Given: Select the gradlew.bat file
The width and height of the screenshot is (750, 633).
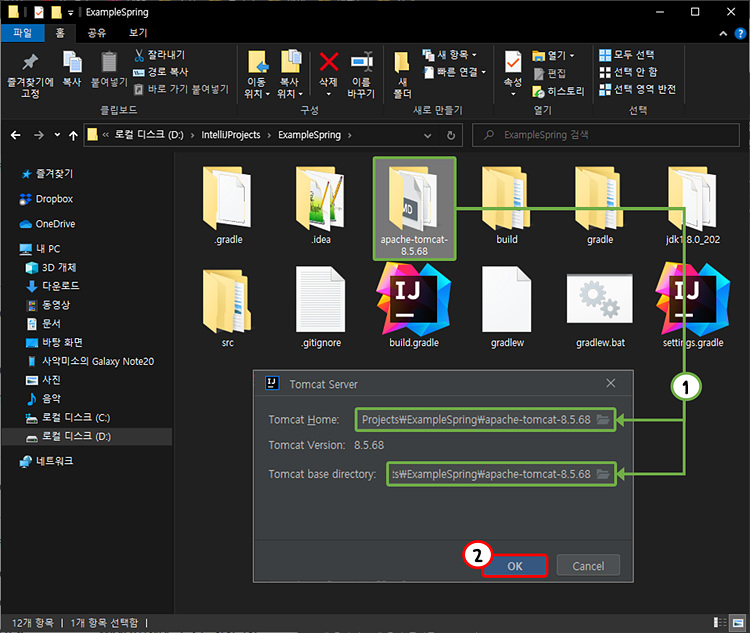Looking at the screenshot, I should tap(600, 309).
